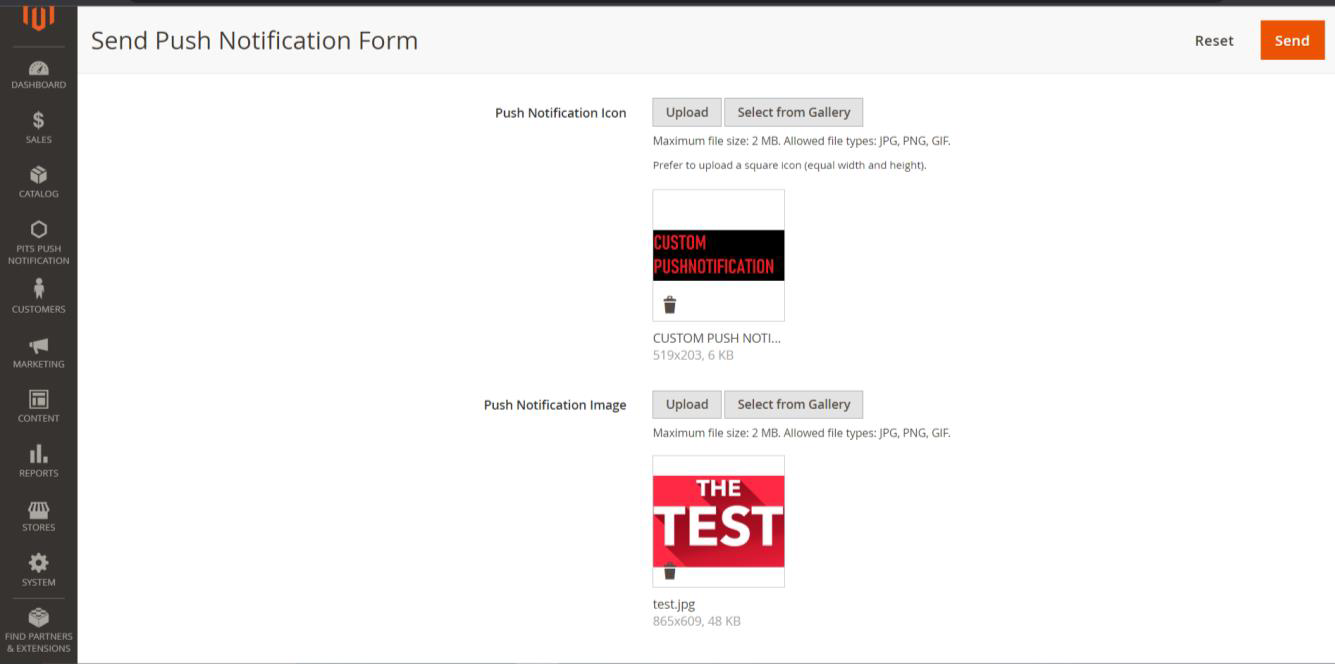Click the Magento logo icon

tap(38, 18)
